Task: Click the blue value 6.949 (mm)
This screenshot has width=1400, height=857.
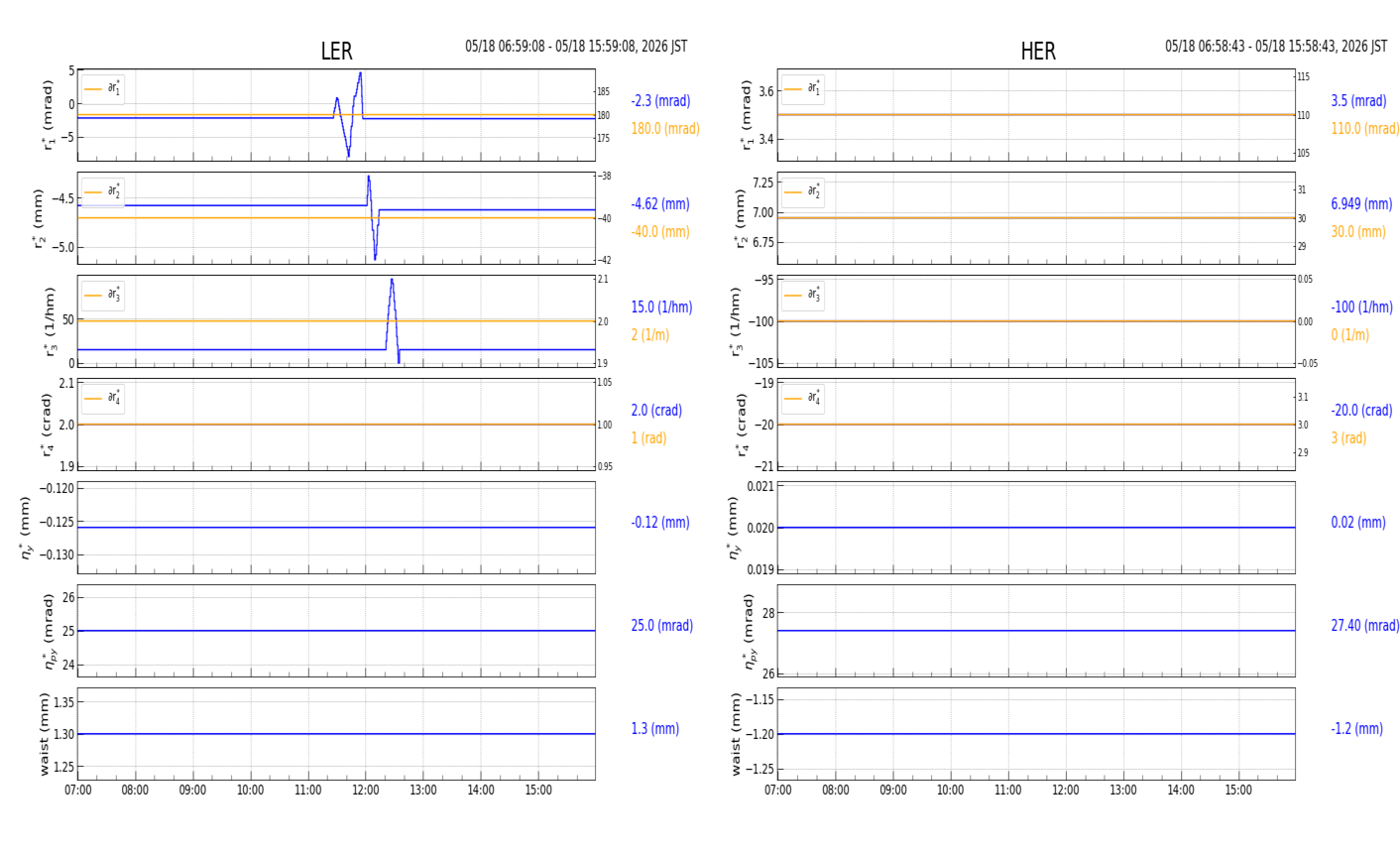Action: [1361, 204]
